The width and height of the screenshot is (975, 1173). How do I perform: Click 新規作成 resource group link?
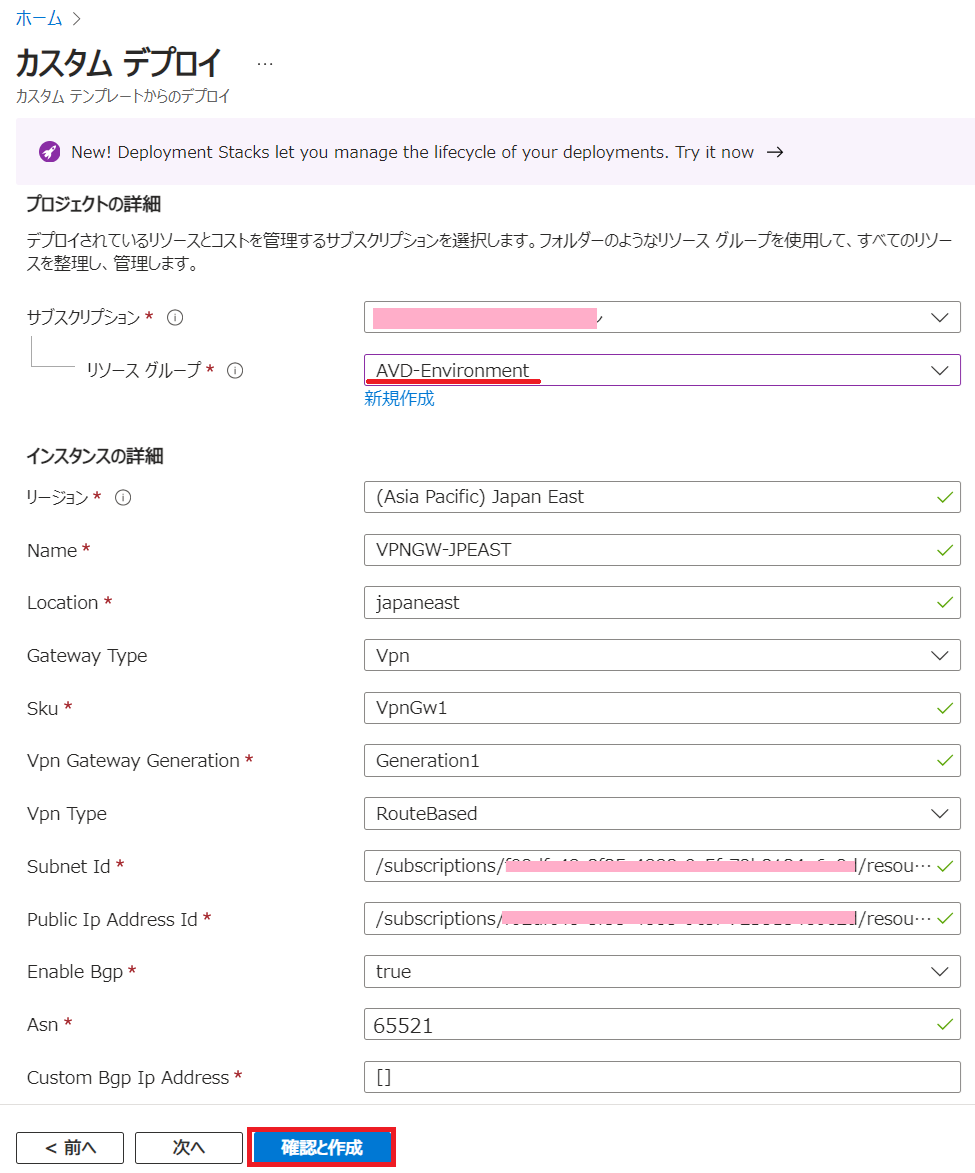coord(399,399)
